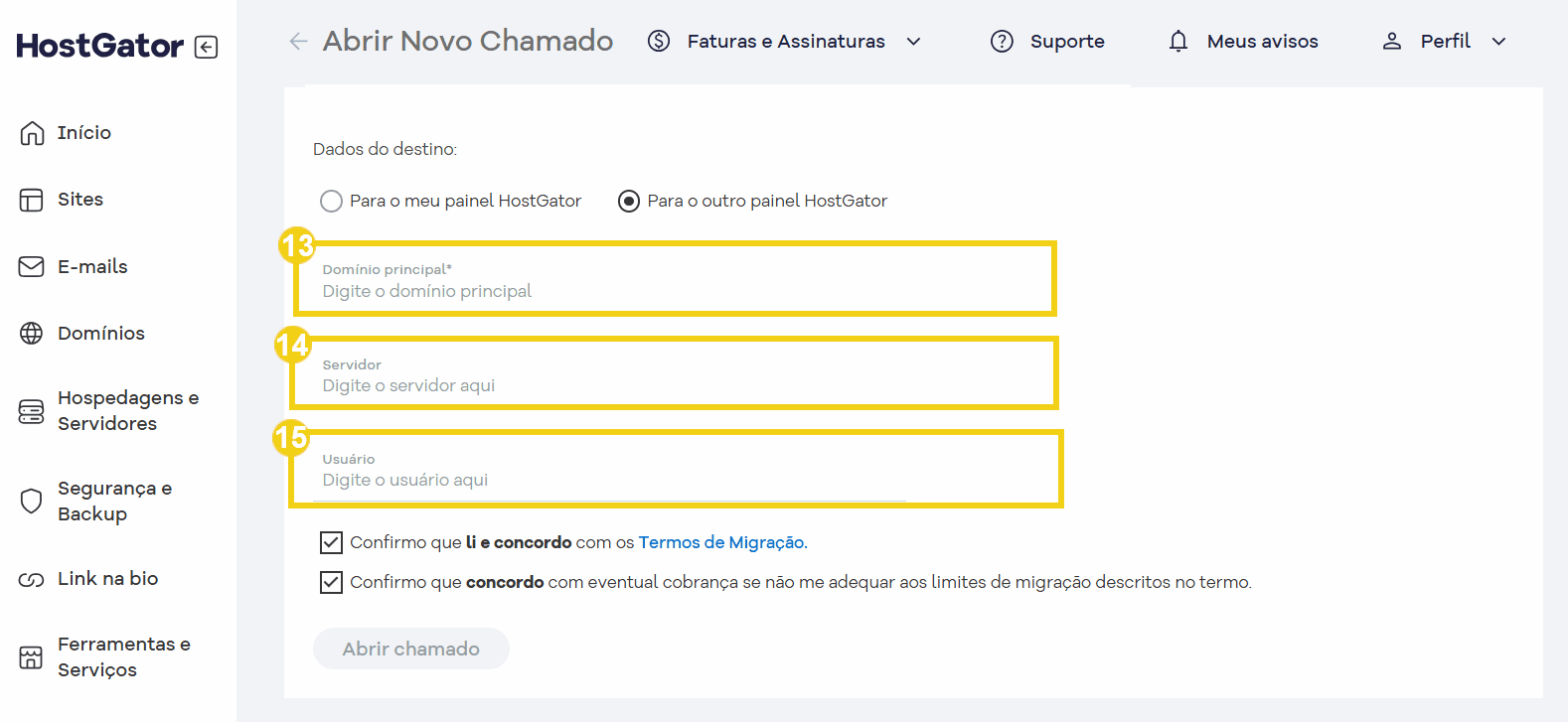This screenshot has width=1568, height=722.
Task: Click the Domínios globe icon
Action: pos(32,333)
